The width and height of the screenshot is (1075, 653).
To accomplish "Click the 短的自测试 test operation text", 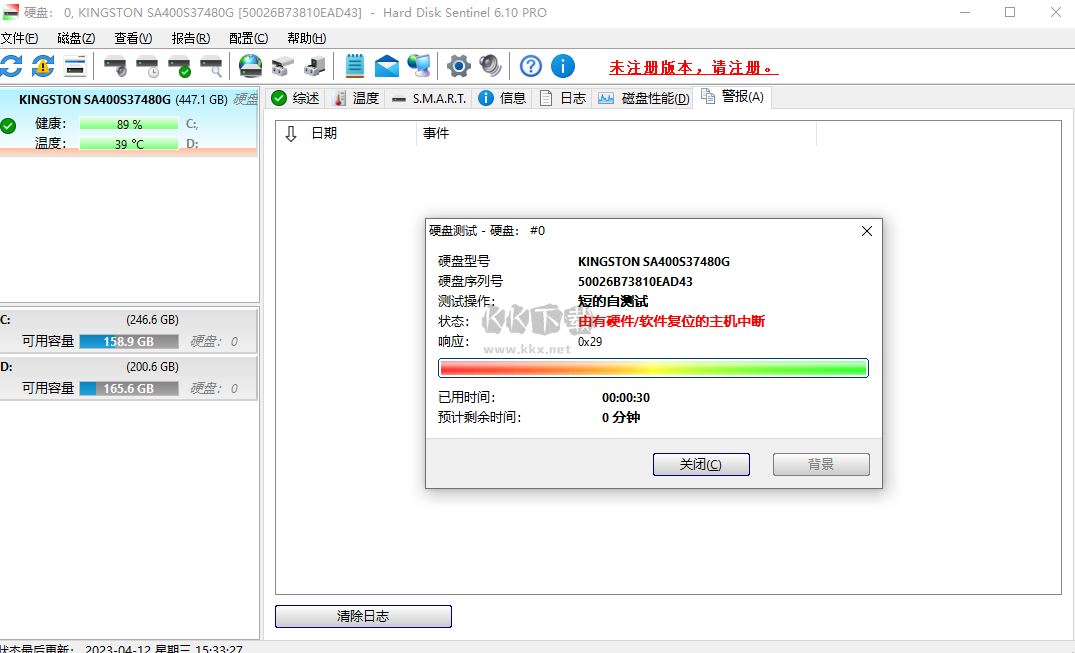I will click(612, 302).
